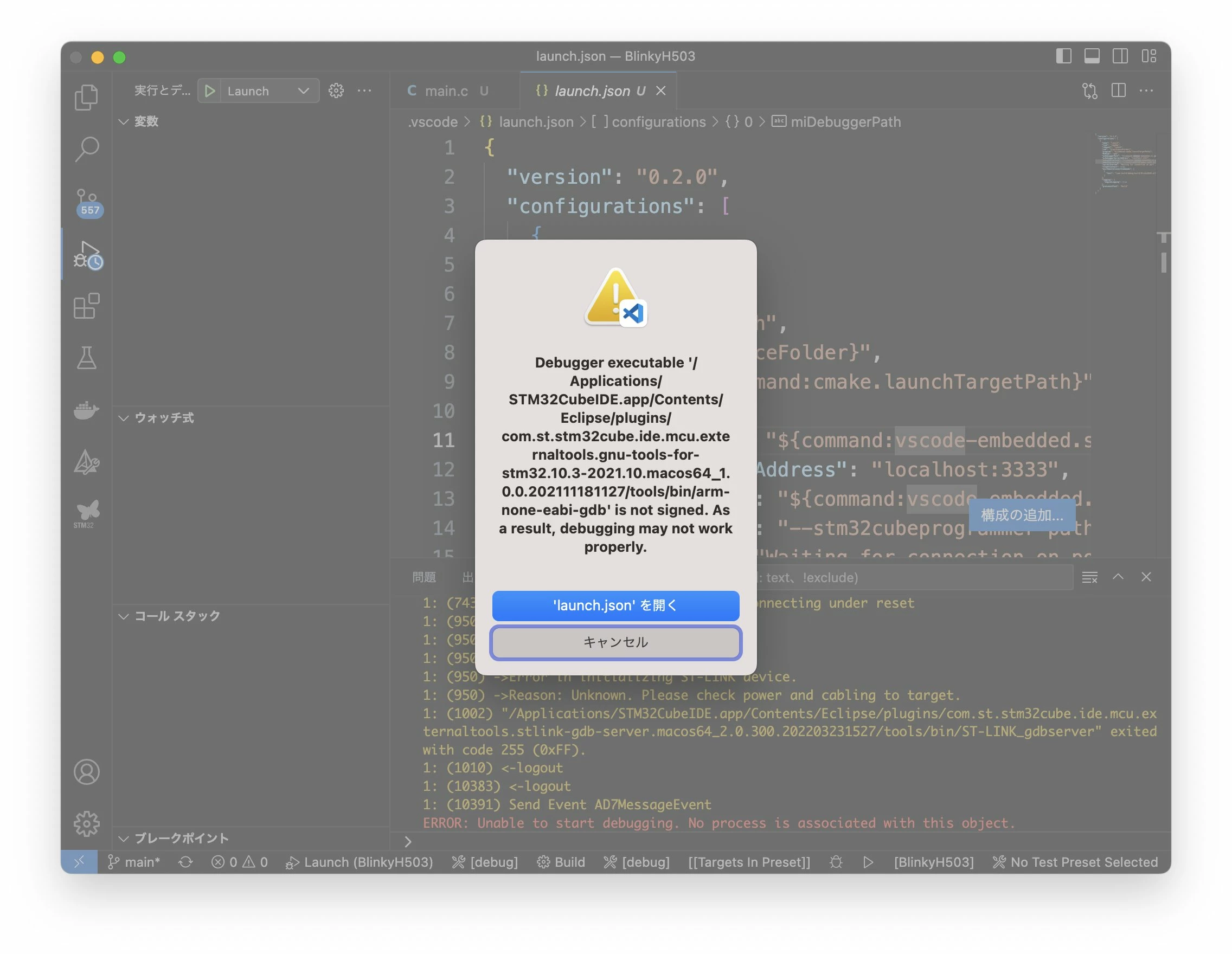This screenshot has width=1232, height=954.
Task: Click [[Targets In Preset]] in status bar
Action: pos(749,862)
